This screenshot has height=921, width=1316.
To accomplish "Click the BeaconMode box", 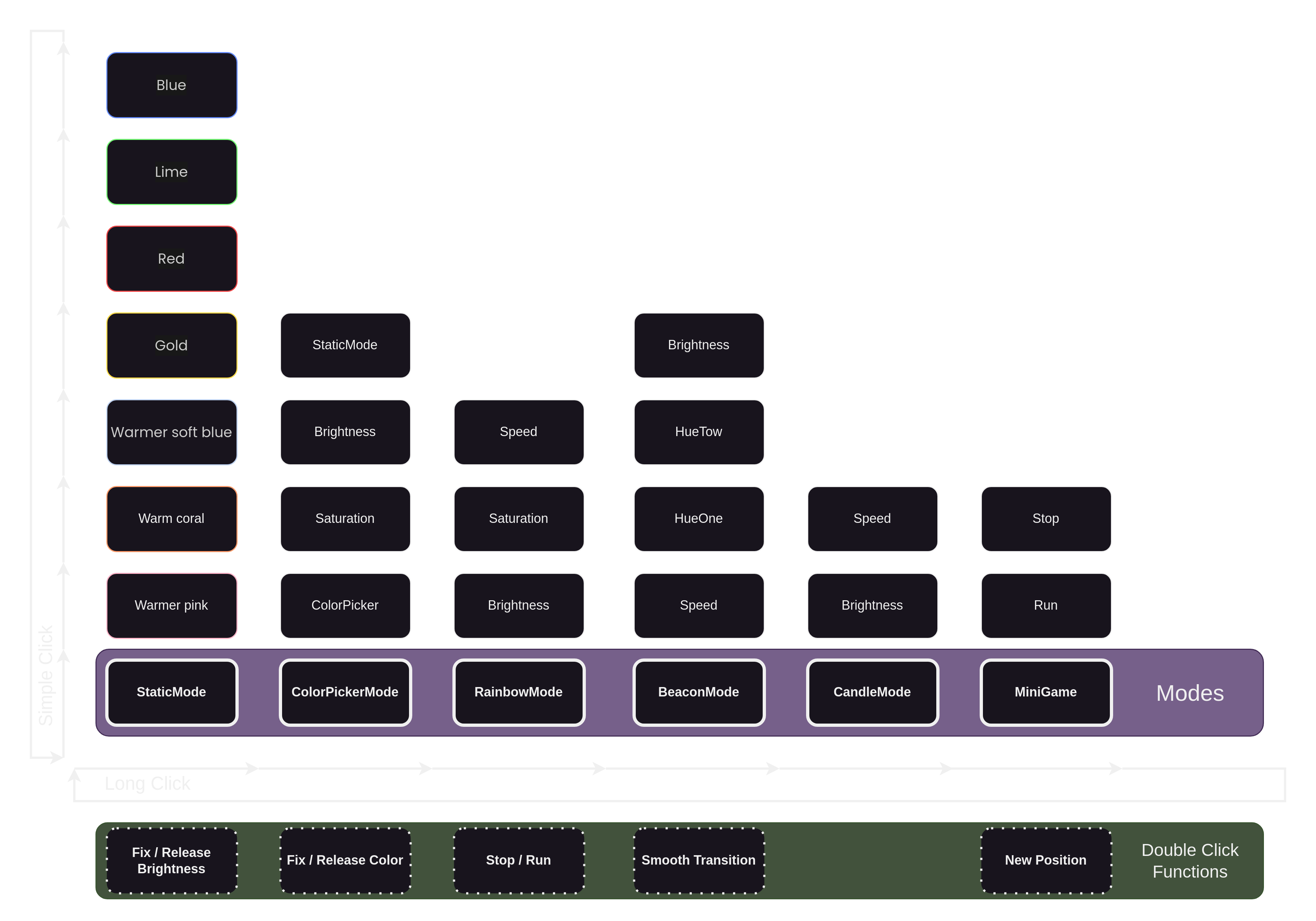I will pos(698,692).
